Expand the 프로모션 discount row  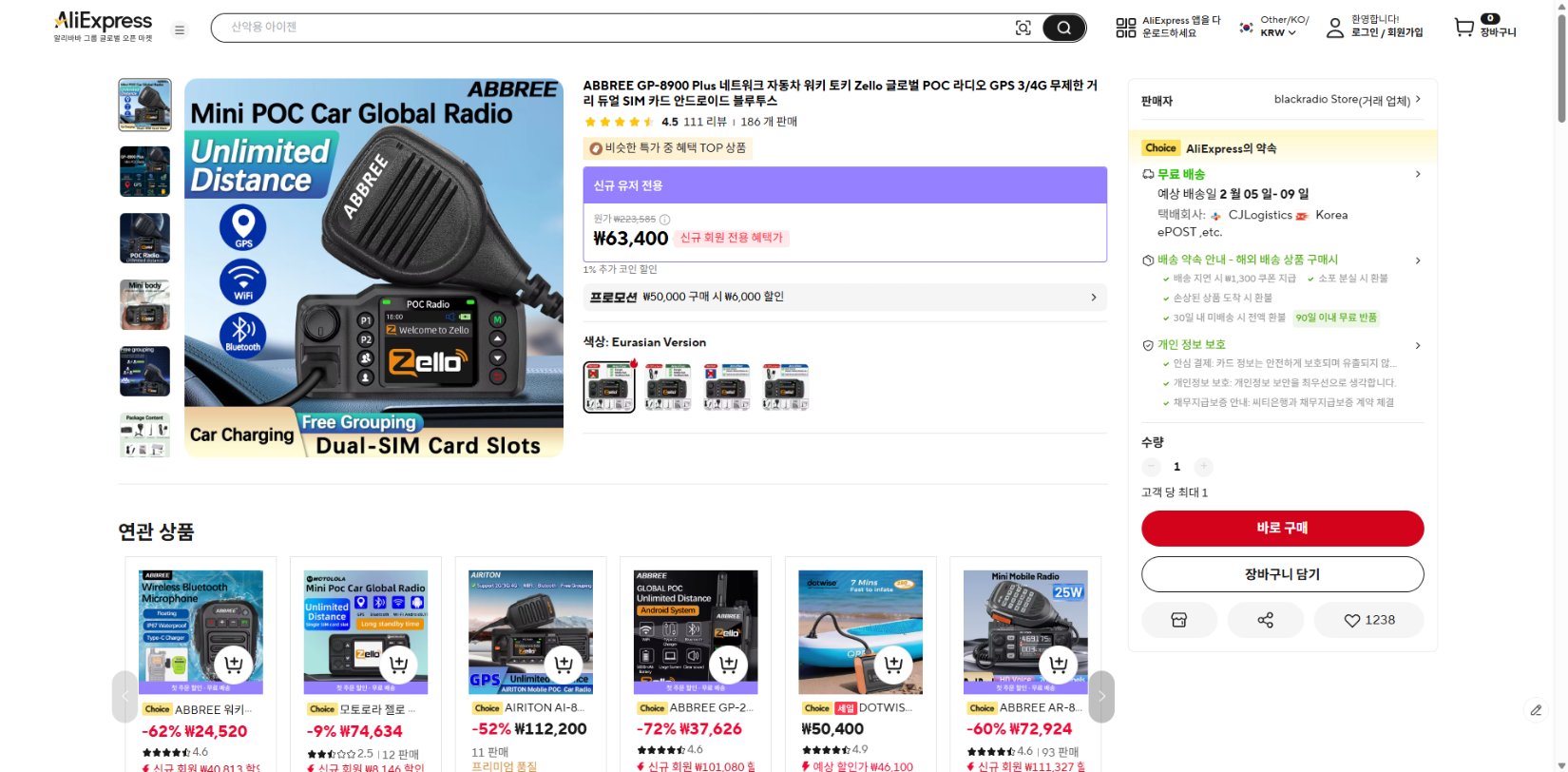click(x=845, y=297)
